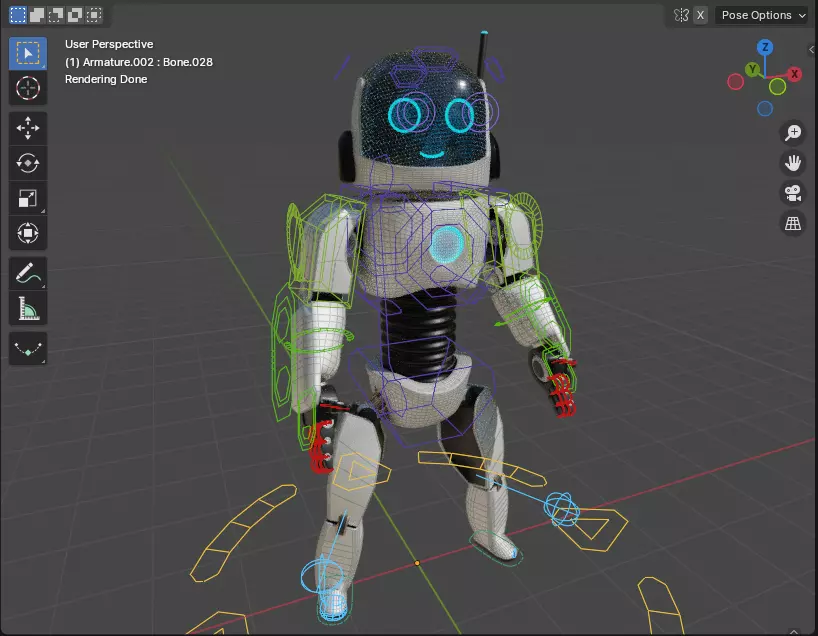Viewport: 818px width, 636px height.
Task: Switch perspective/orthographic grid button
Action: pos(793,223)
